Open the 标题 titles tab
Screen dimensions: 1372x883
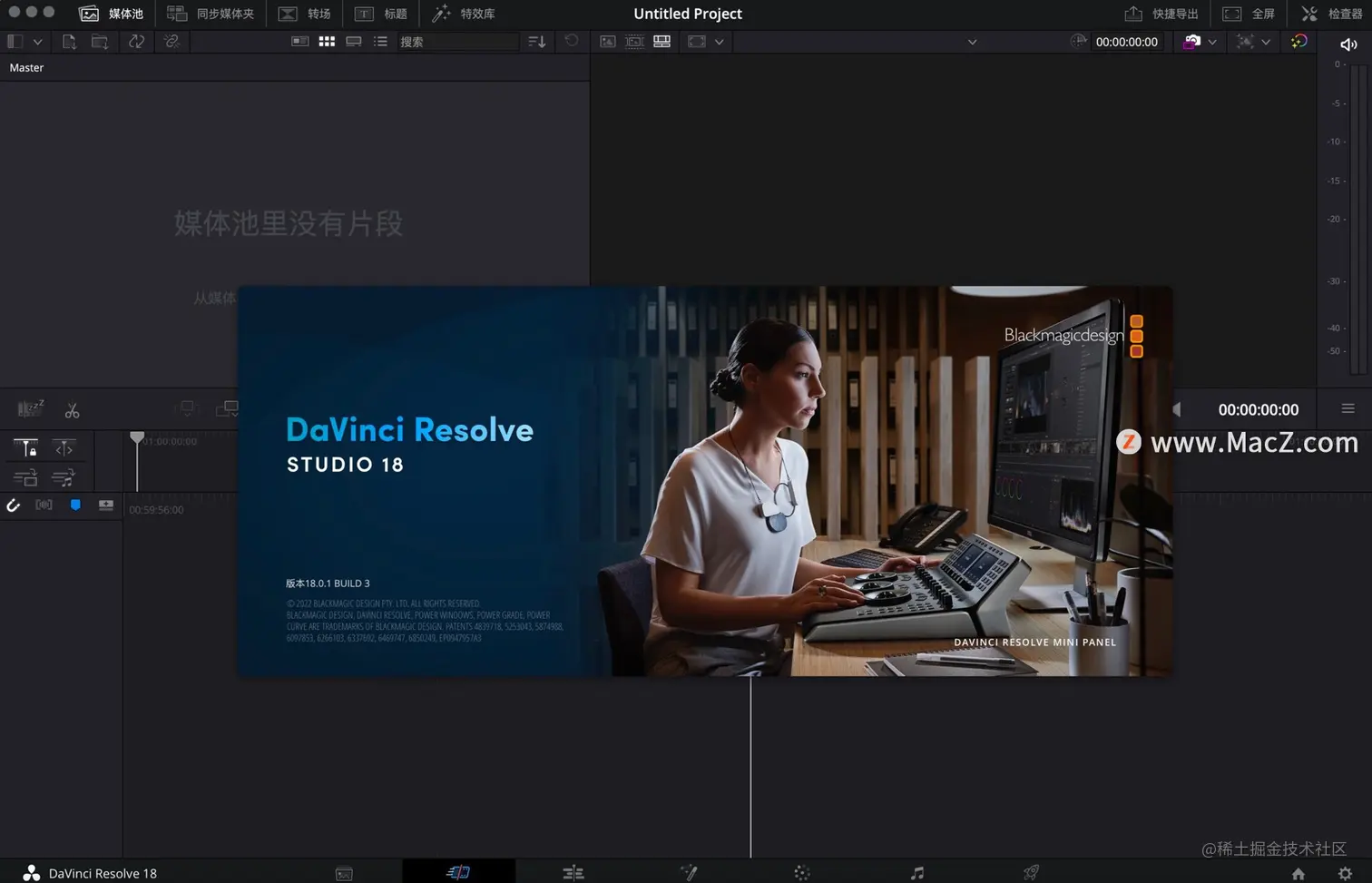coord(380,14)
